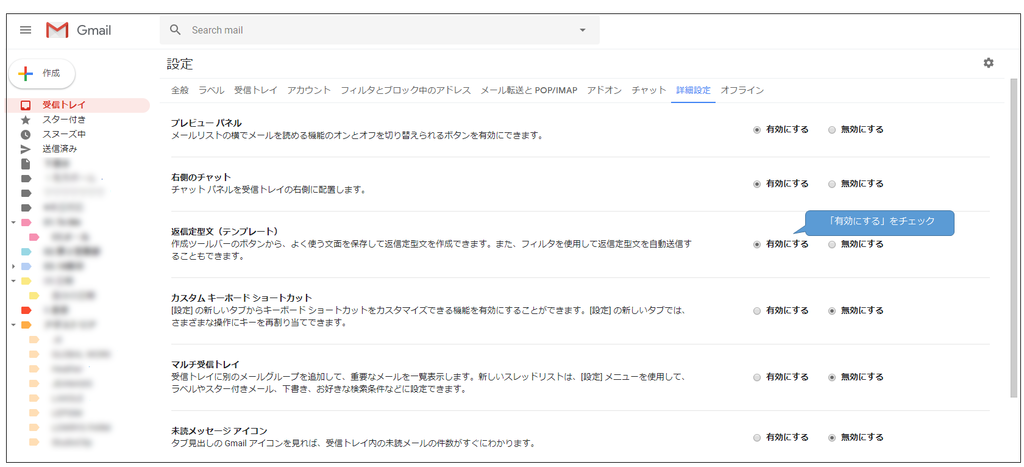1024x467 pixels.
Task: Expand the lavender blue label group arrow
Action: pos(14,266)
